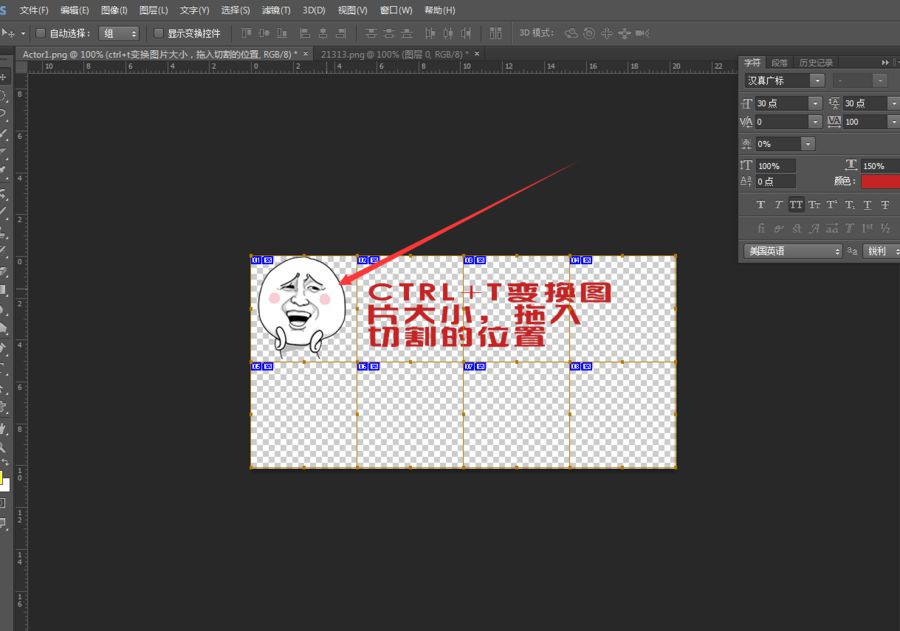Click align bottom edges icon
The width and height of the screenshot is (900, 631).
[282, 33]
